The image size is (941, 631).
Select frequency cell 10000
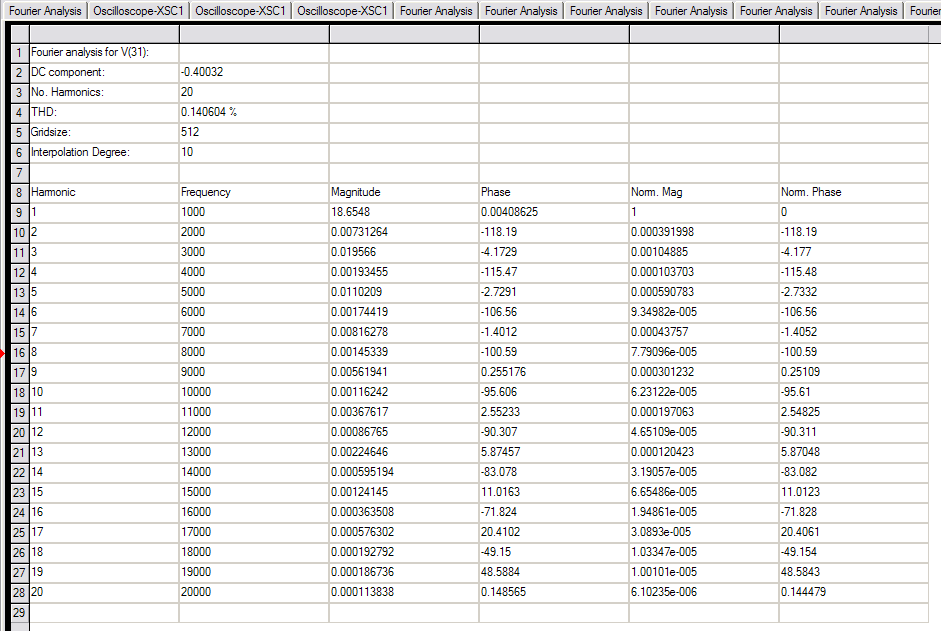(254, 392)
